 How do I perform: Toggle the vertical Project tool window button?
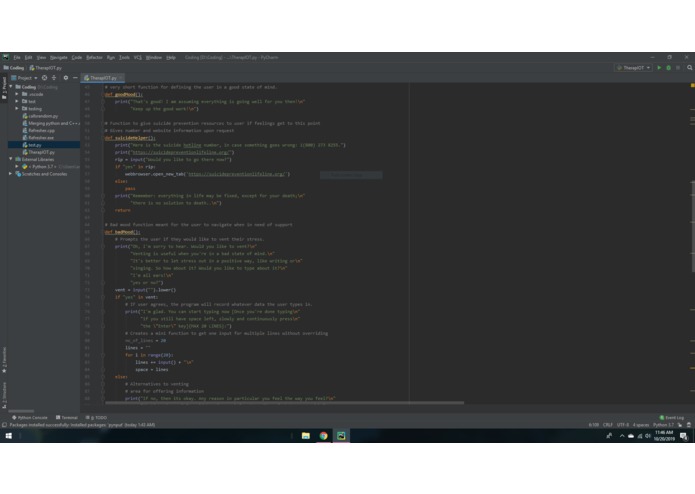tap(4, 88)
